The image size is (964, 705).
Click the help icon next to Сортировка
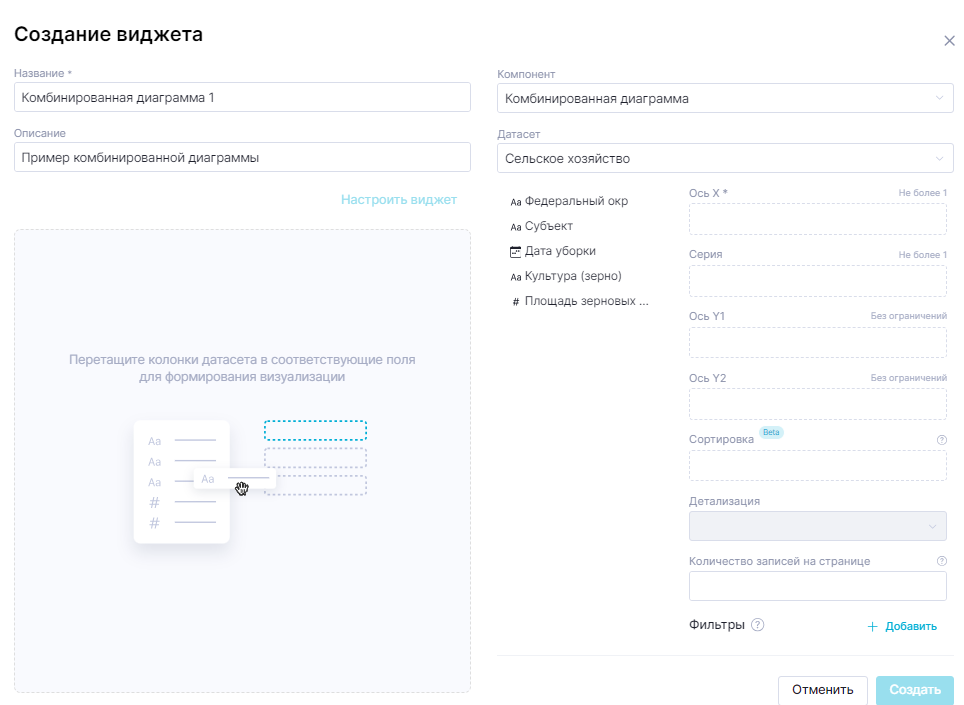941,439
